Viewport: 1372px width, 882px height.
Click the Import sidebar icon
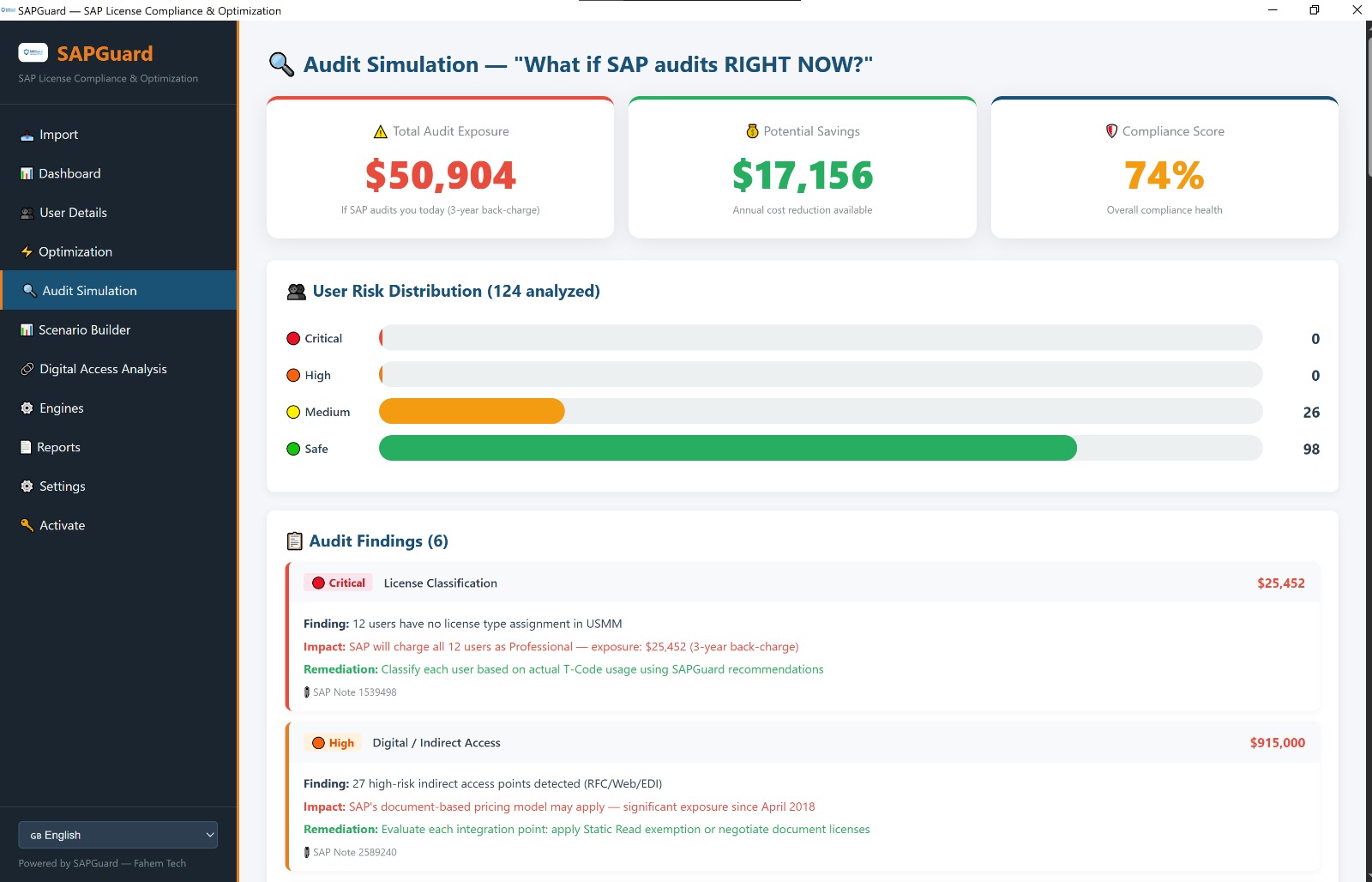27,135
